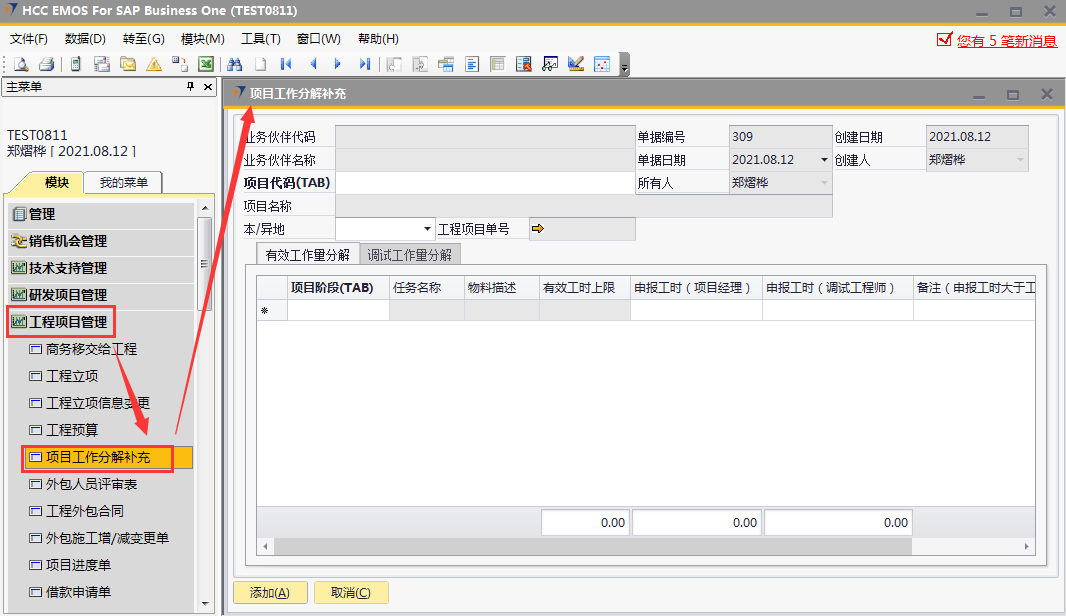Click the yellow link arrow beside 工程项目单号

point(538,229)
